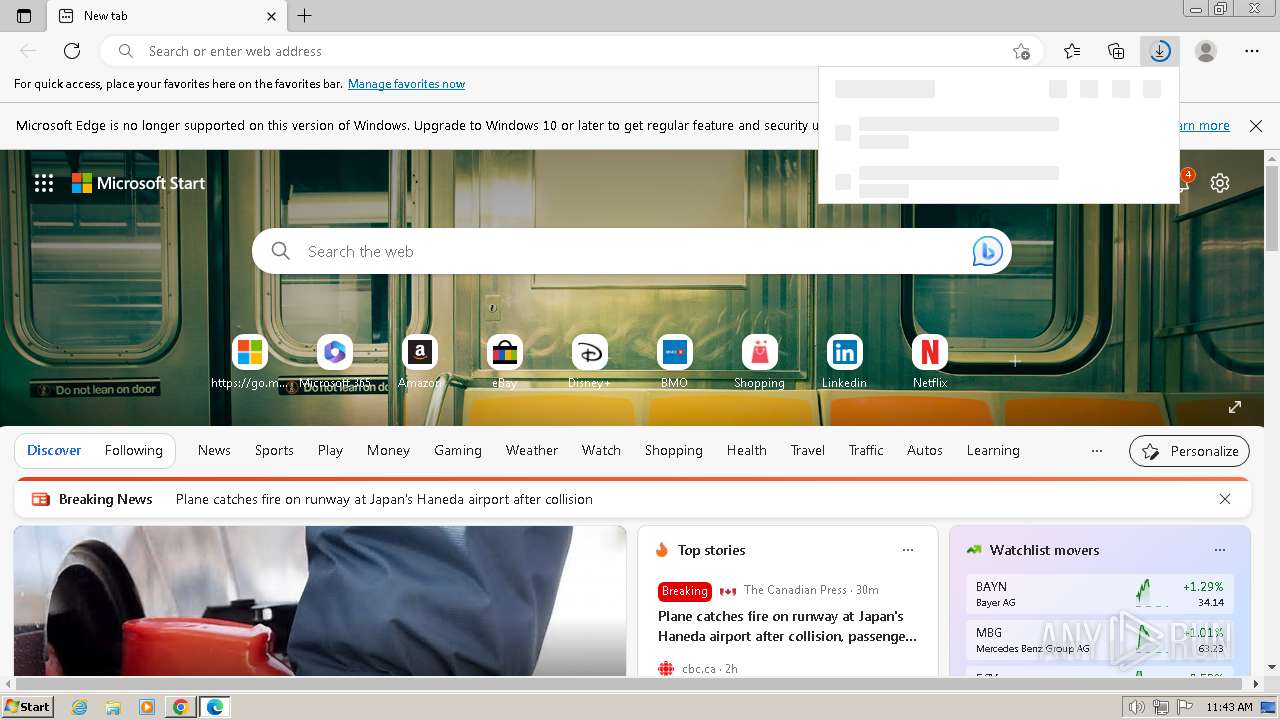
Task: Toggle the Downloads toolbar button
Action: point(1160,51)
